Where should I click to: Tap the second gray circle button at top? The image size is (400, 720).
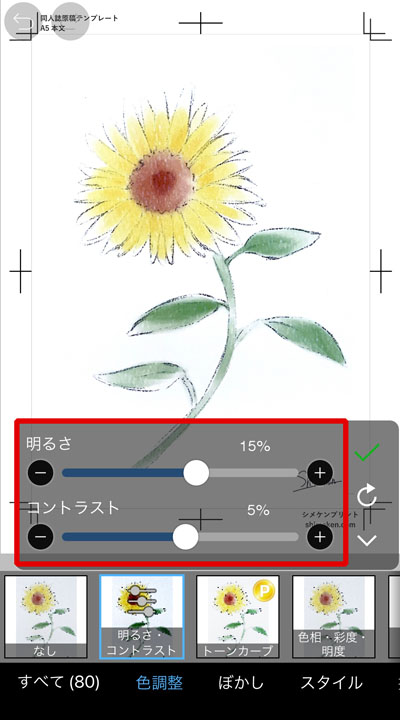[71, 22]
